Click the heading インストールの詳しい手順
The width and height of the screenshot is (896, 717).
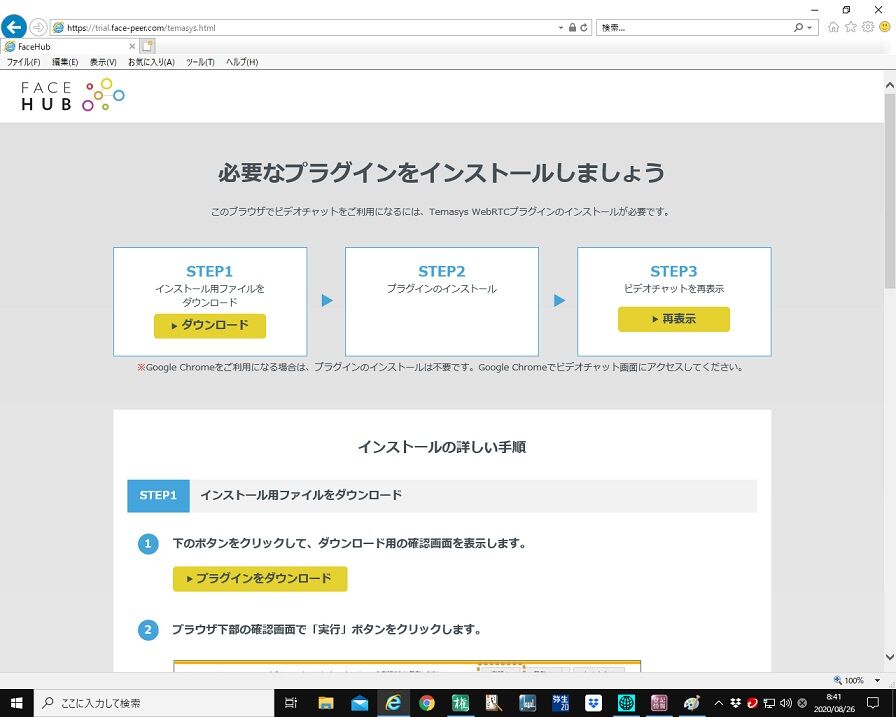[442, 447]
